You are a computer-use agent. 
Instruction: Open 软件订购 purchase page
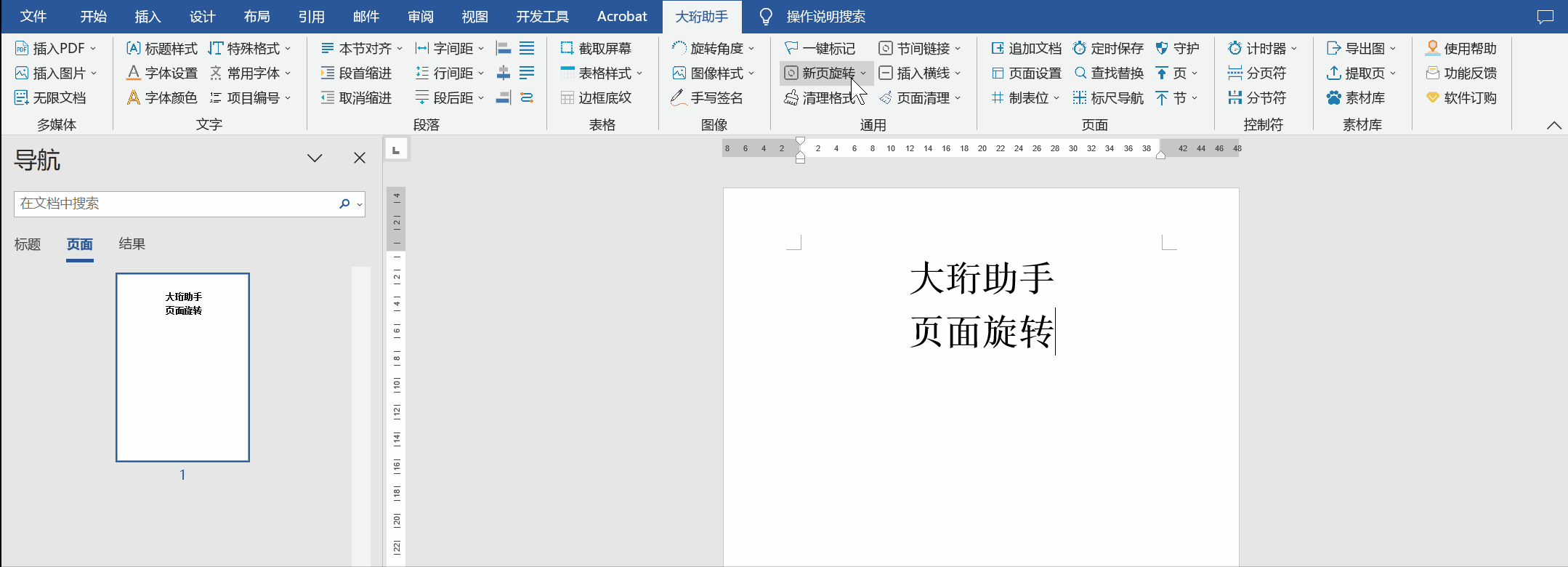[x=1460, y=97]
